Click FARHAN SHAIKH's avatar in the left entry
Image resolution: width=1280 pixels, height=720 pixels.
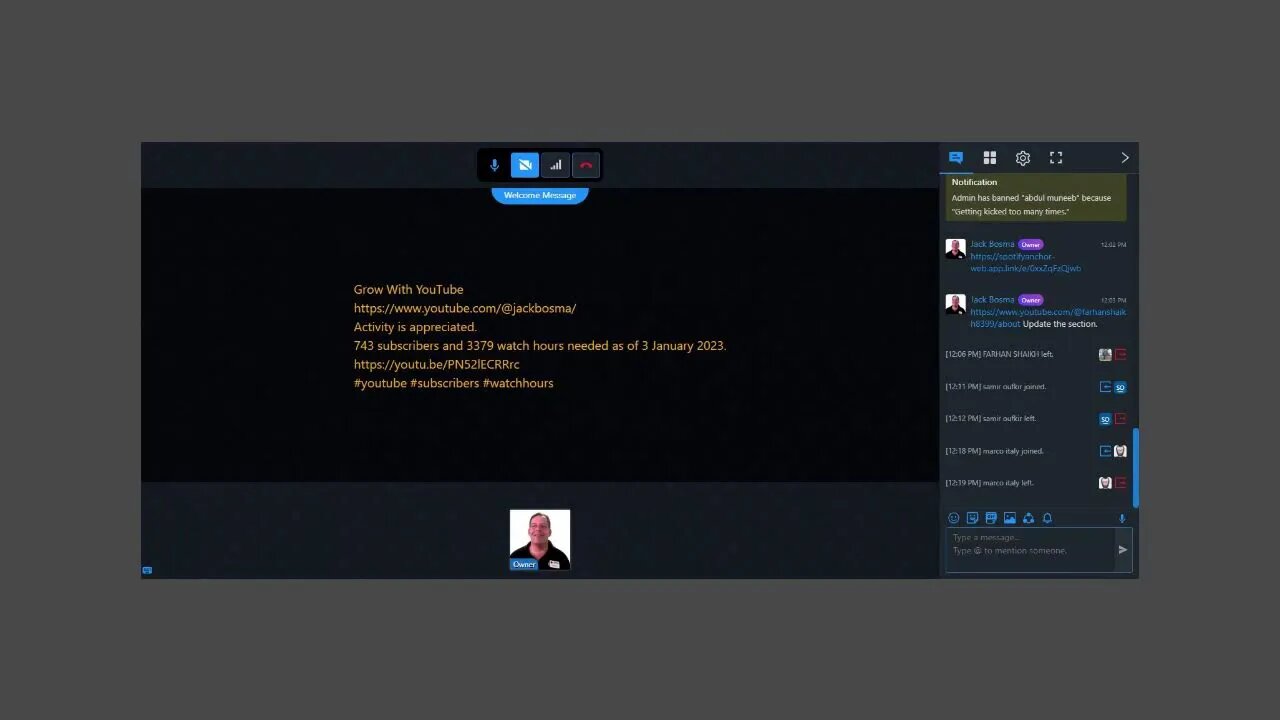click(x=1105, y=355)
